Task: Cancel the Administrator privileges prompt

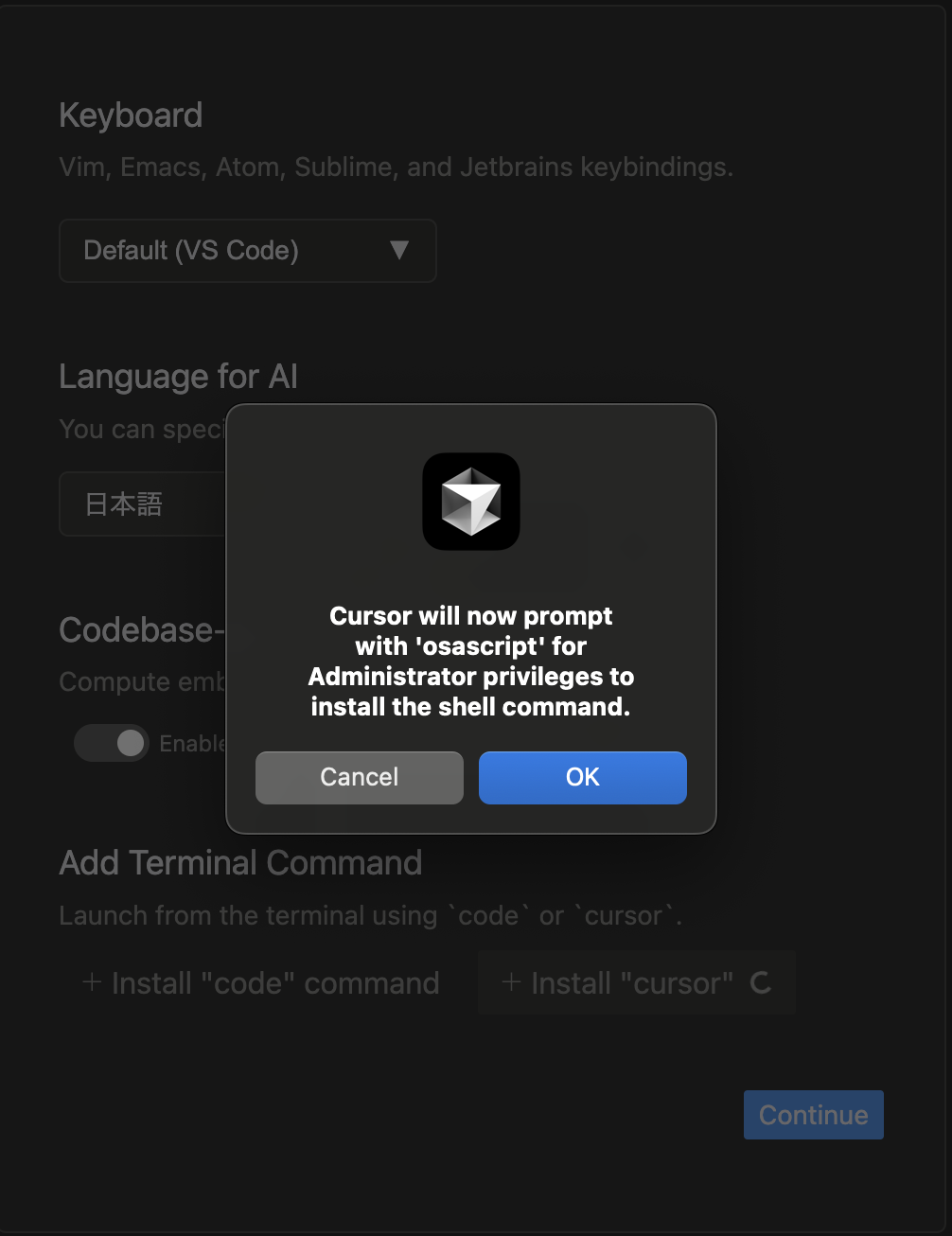Action: pos(360,777)
